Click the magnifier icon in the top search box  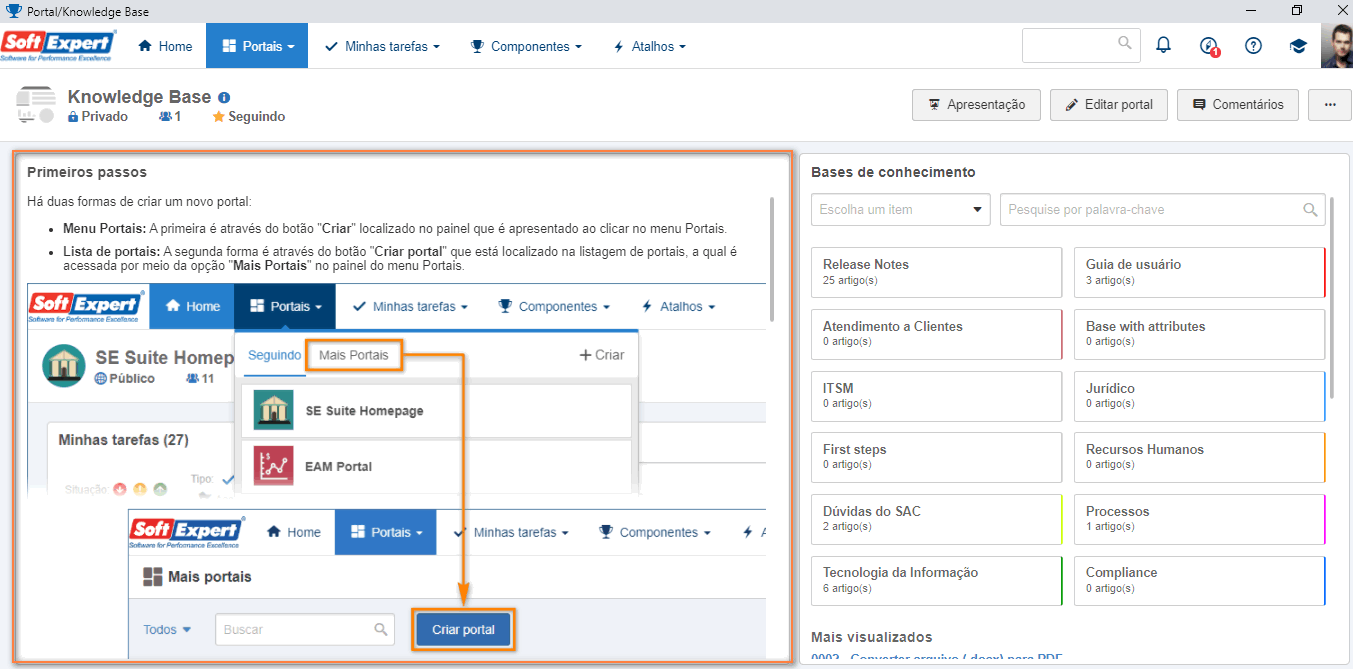pyautogui.click(x=1126, y=43)
